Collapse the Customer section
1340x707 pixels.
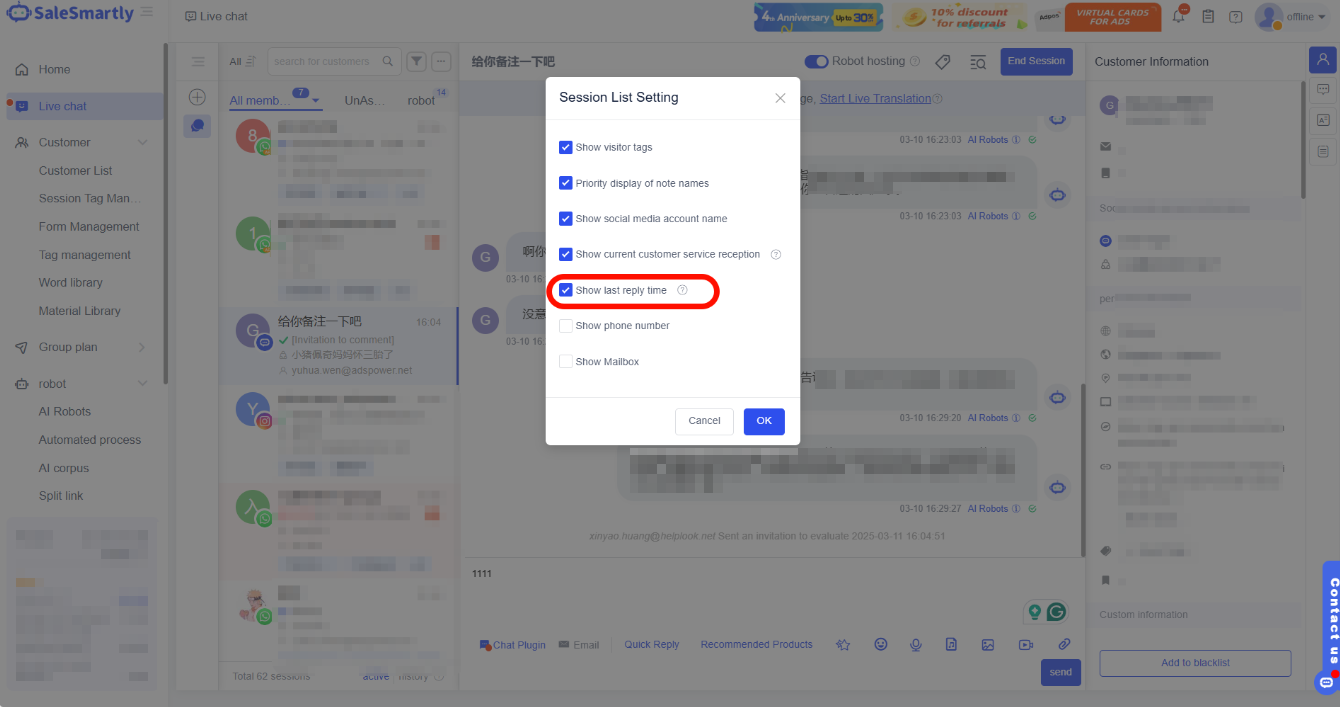(142, 143)
